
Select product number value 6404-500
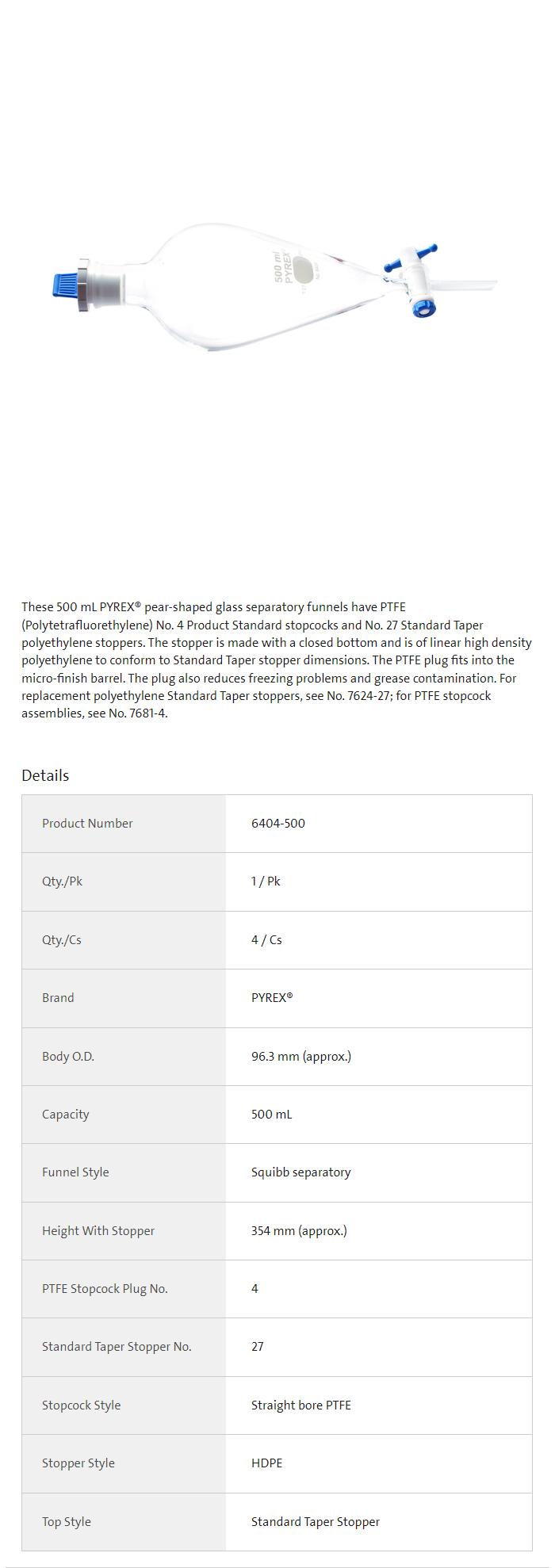click(x=277, y=823)
